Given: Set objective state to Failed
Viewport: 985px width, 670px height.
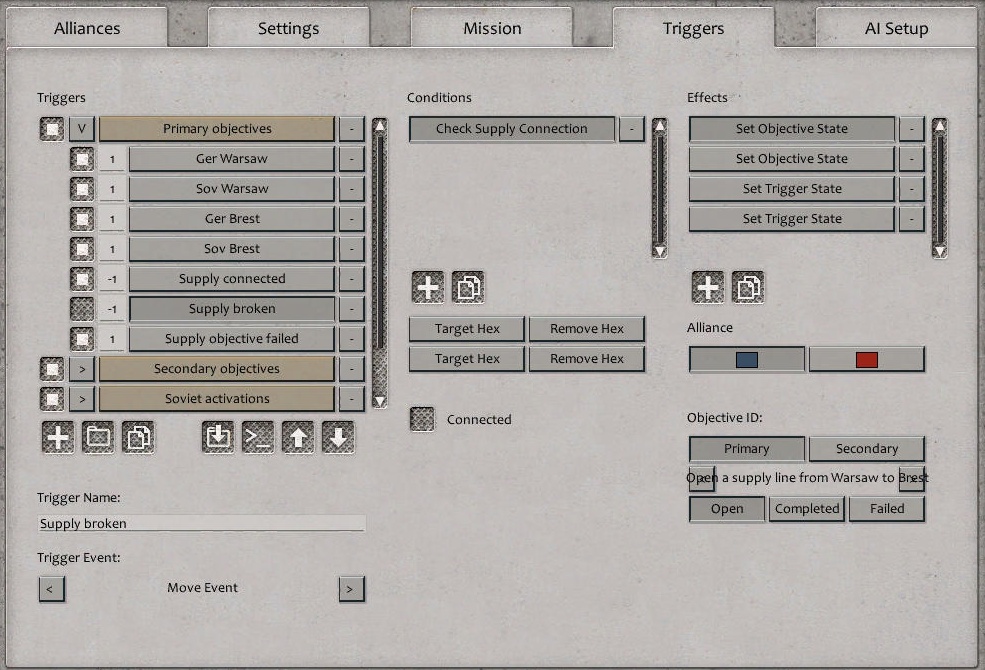Looking at the screenshot, I should 887,509.
